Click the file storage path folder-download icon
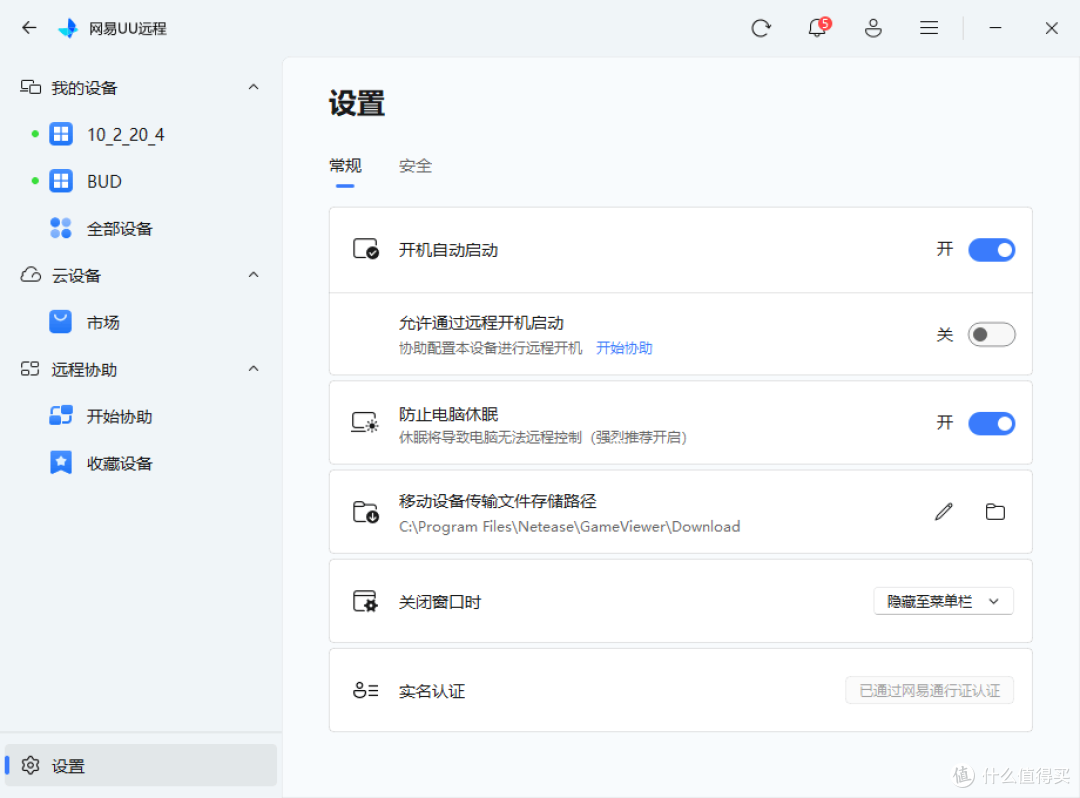This screenshot has height=798, width=1080. [x=366, y=512]
